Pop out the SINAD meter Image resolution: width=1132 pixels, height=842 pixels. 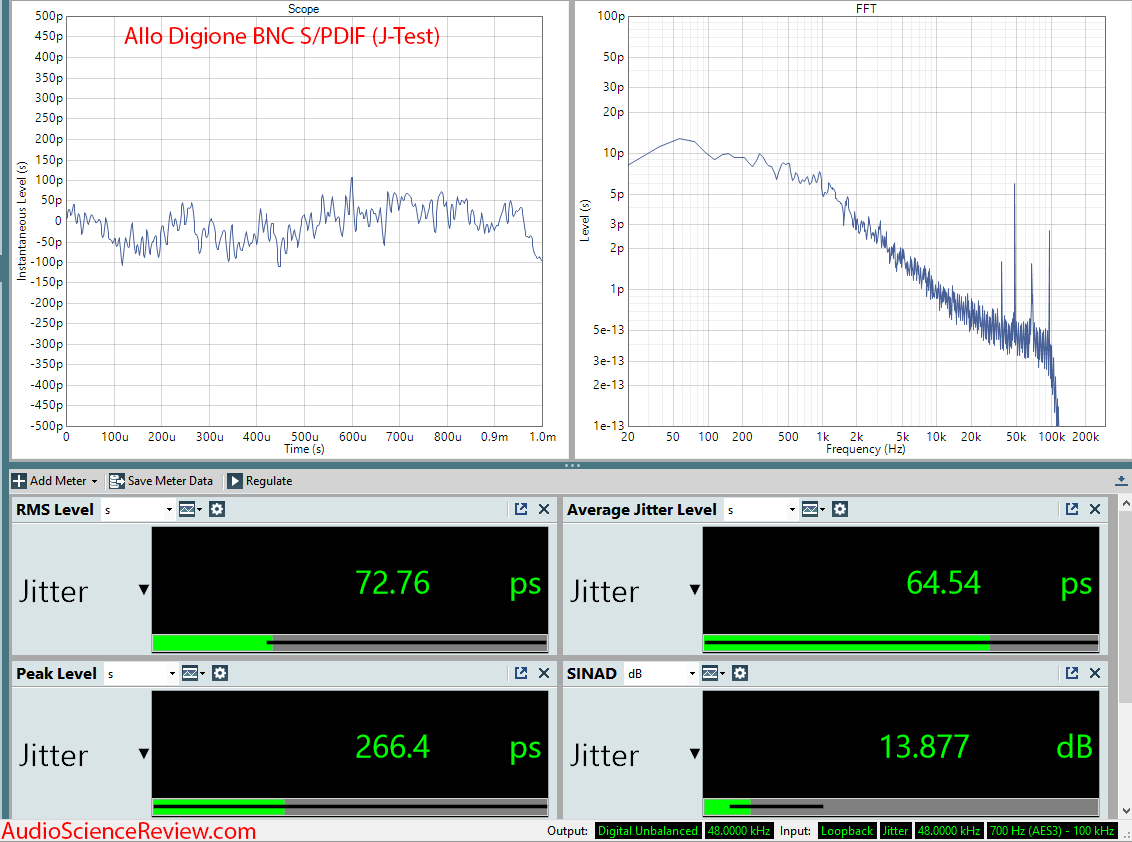pos(1071,674)
